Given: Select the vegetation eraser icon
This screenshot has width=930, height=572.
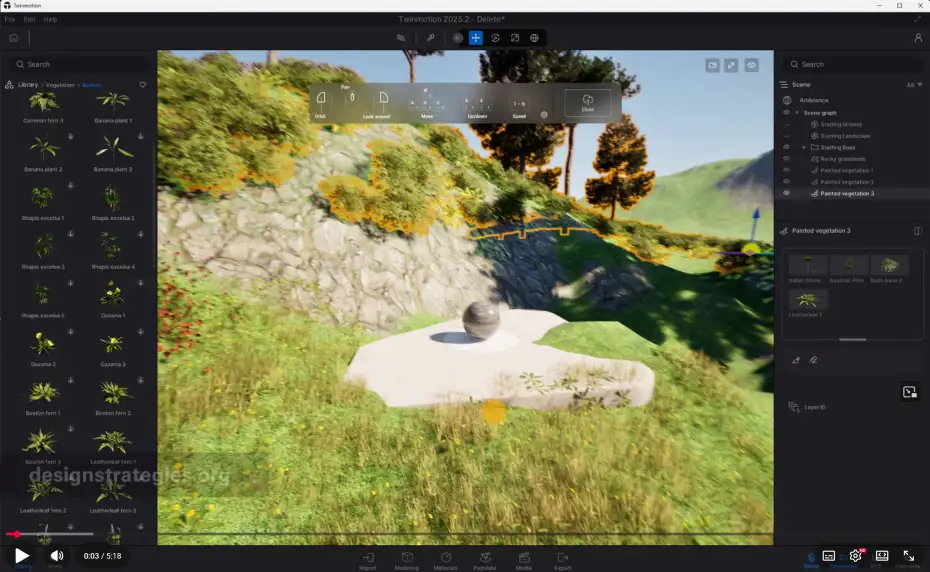Looking at the screenshot, I should point(814,360).
